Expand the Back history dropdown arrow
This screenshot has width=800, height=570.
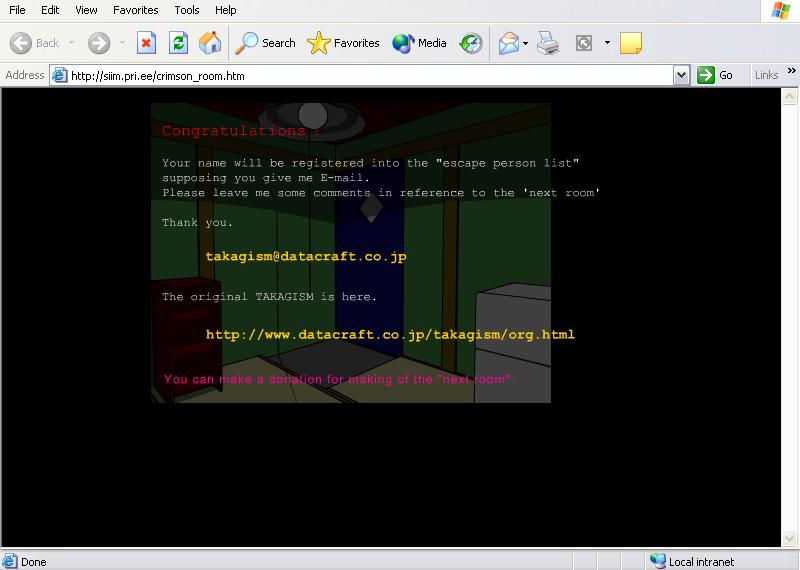71,43
